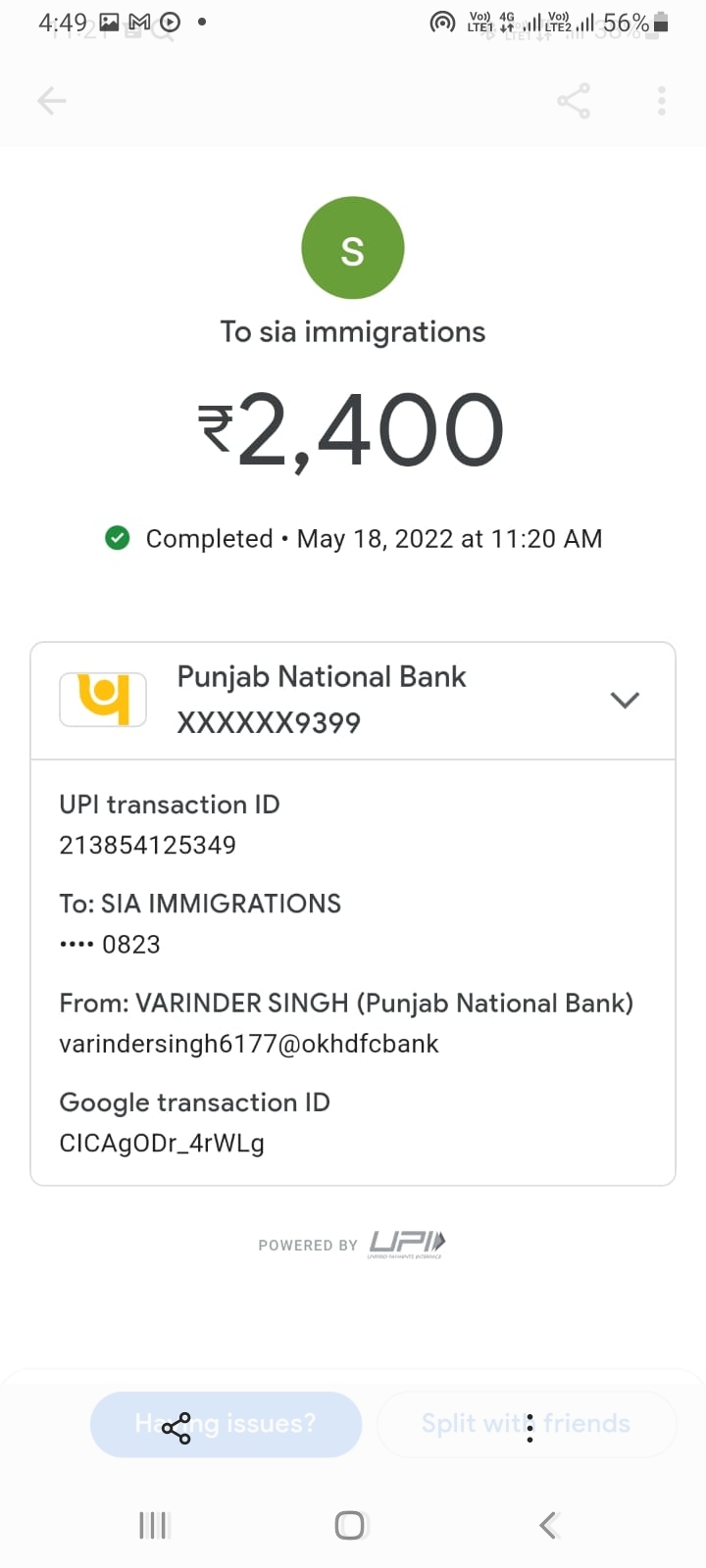Tap the UPI logo under Powered By
Viewport: 706px width, 1568px height.
tap(407, 1244)
